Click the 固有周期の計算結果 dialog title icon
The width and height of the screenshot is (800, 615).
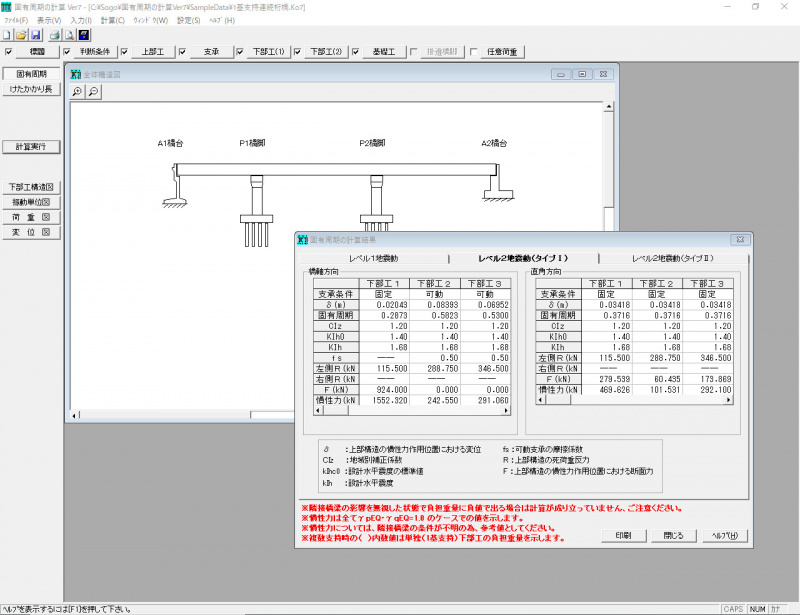(303, 240)
